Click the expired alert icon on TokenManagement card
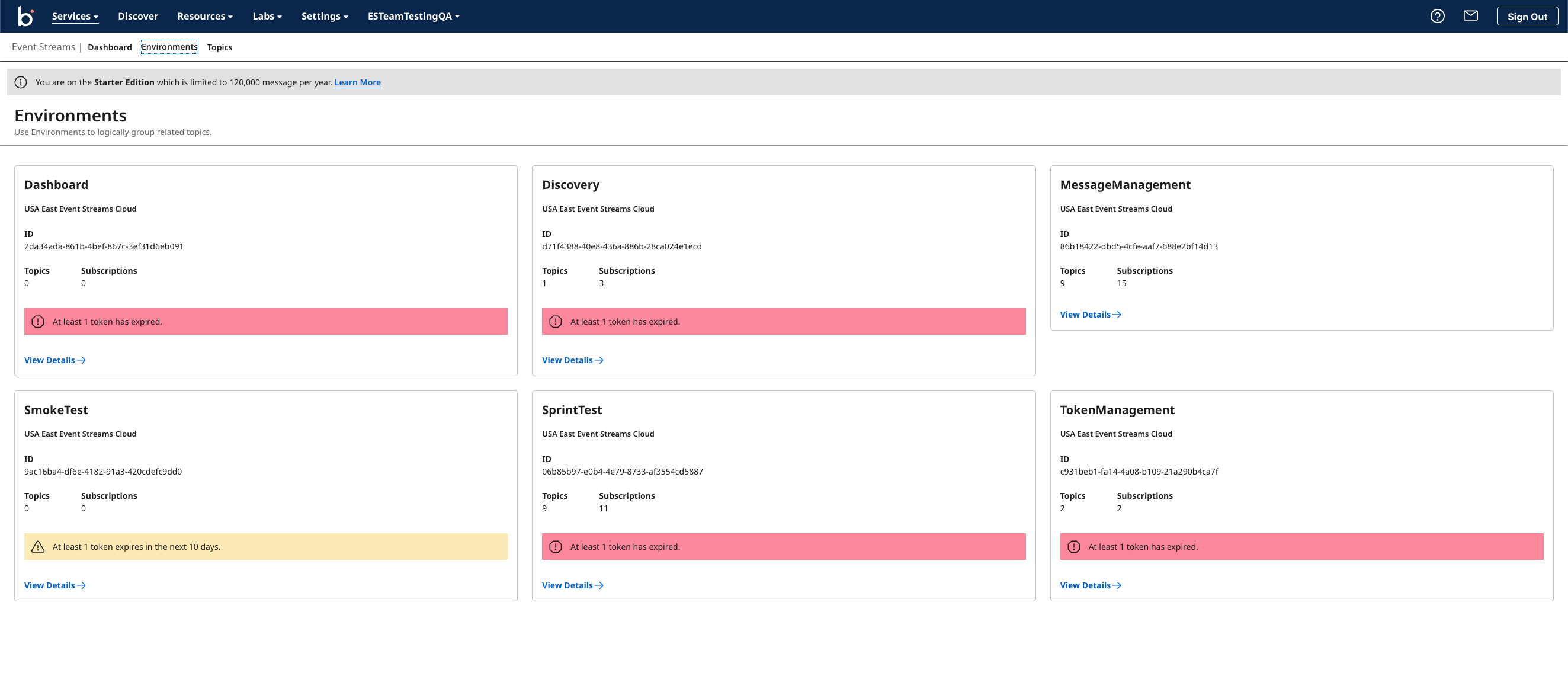 coord(1074,547)
